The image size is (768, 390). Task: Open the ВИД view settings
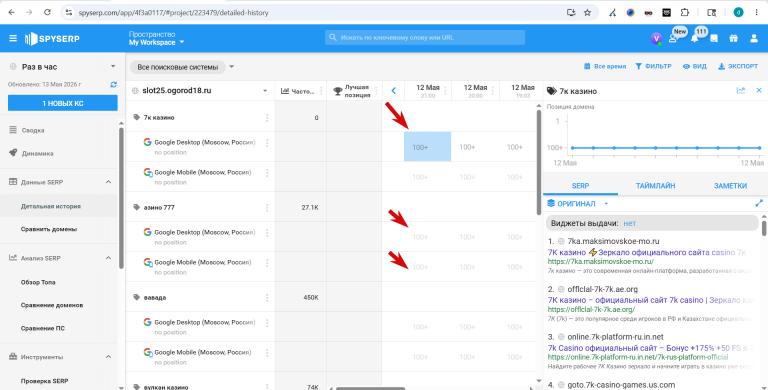(695, 66)
